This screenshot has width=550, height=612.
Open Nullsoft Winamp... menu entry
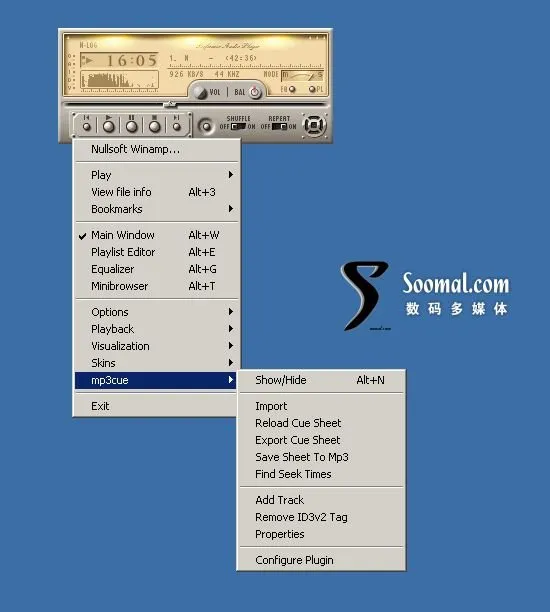(x=156, y=149)
